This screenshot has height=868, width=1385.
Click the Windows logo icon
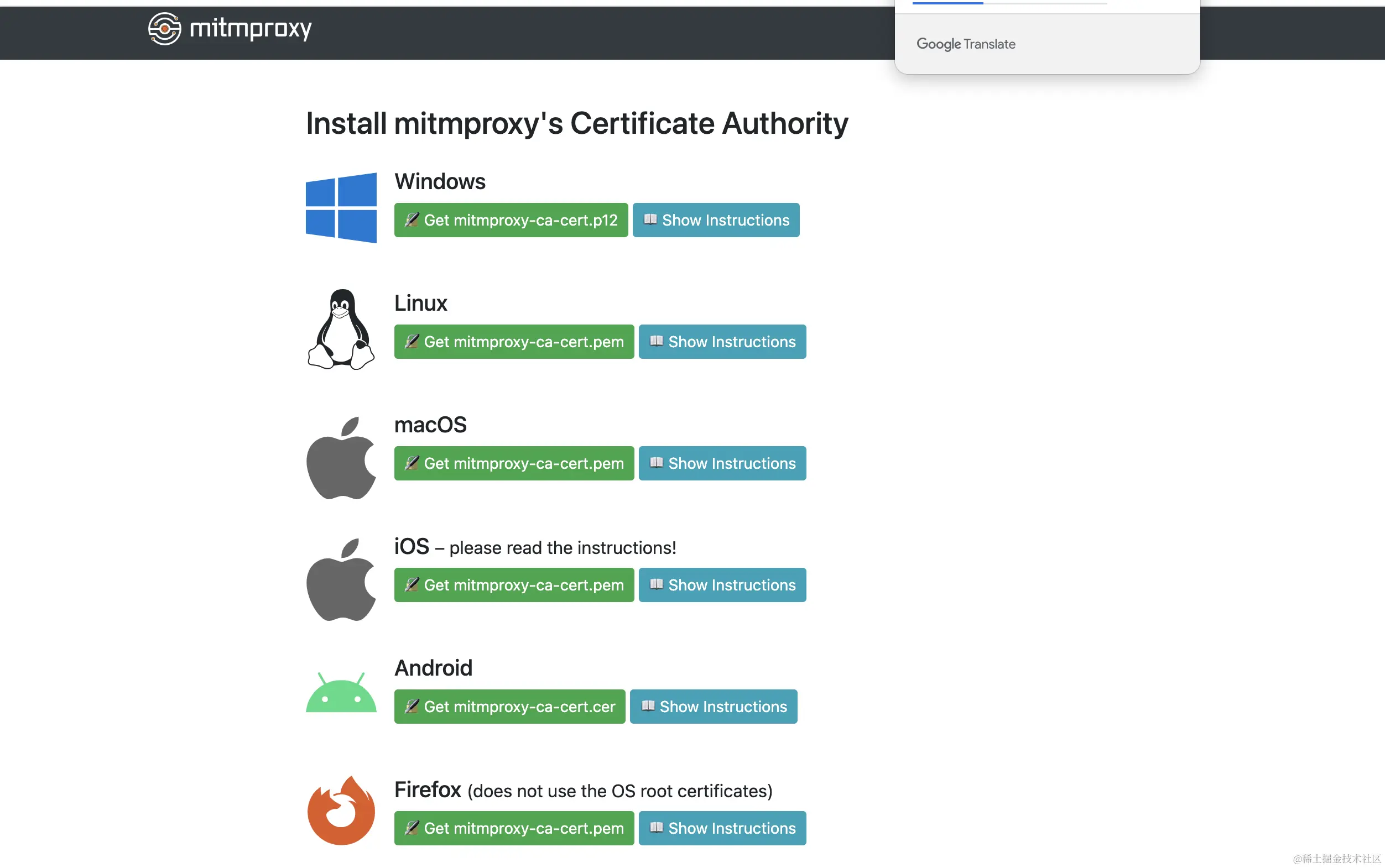[341, 208]
